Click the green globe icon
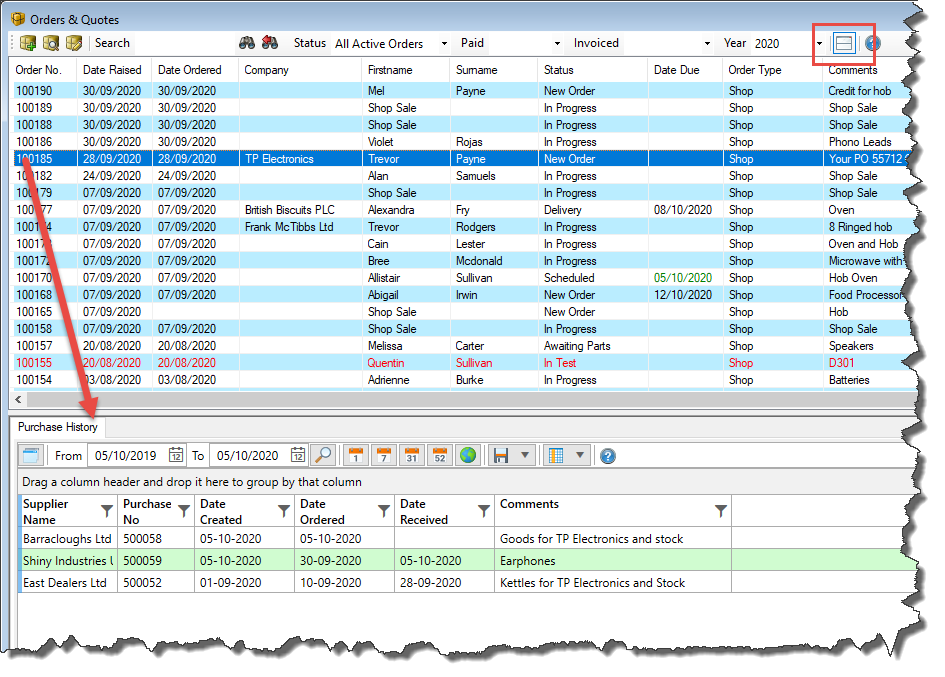This screenshot has width=945, height=677. tap(467, 456)
